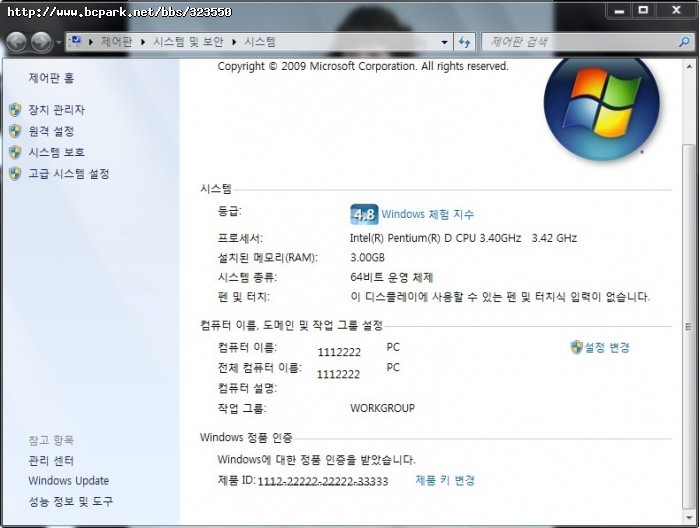Open 성능 정보 및 도구 link
700x528 pixels.
coord(71,501)
